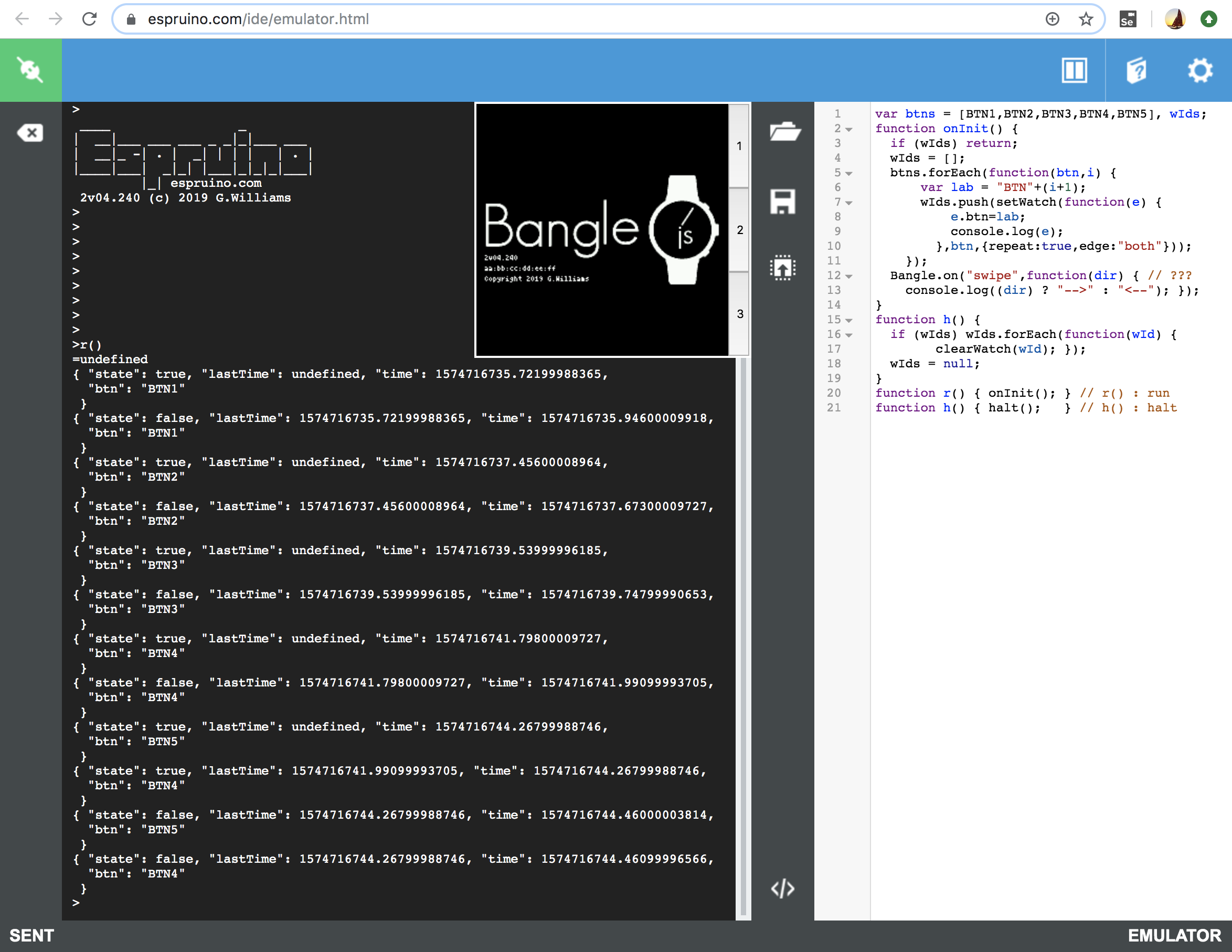The height and width of the screenshot is (952, 1232).
Task: Collapse the fold arrow on code line 7
Action: click(849, 203)
